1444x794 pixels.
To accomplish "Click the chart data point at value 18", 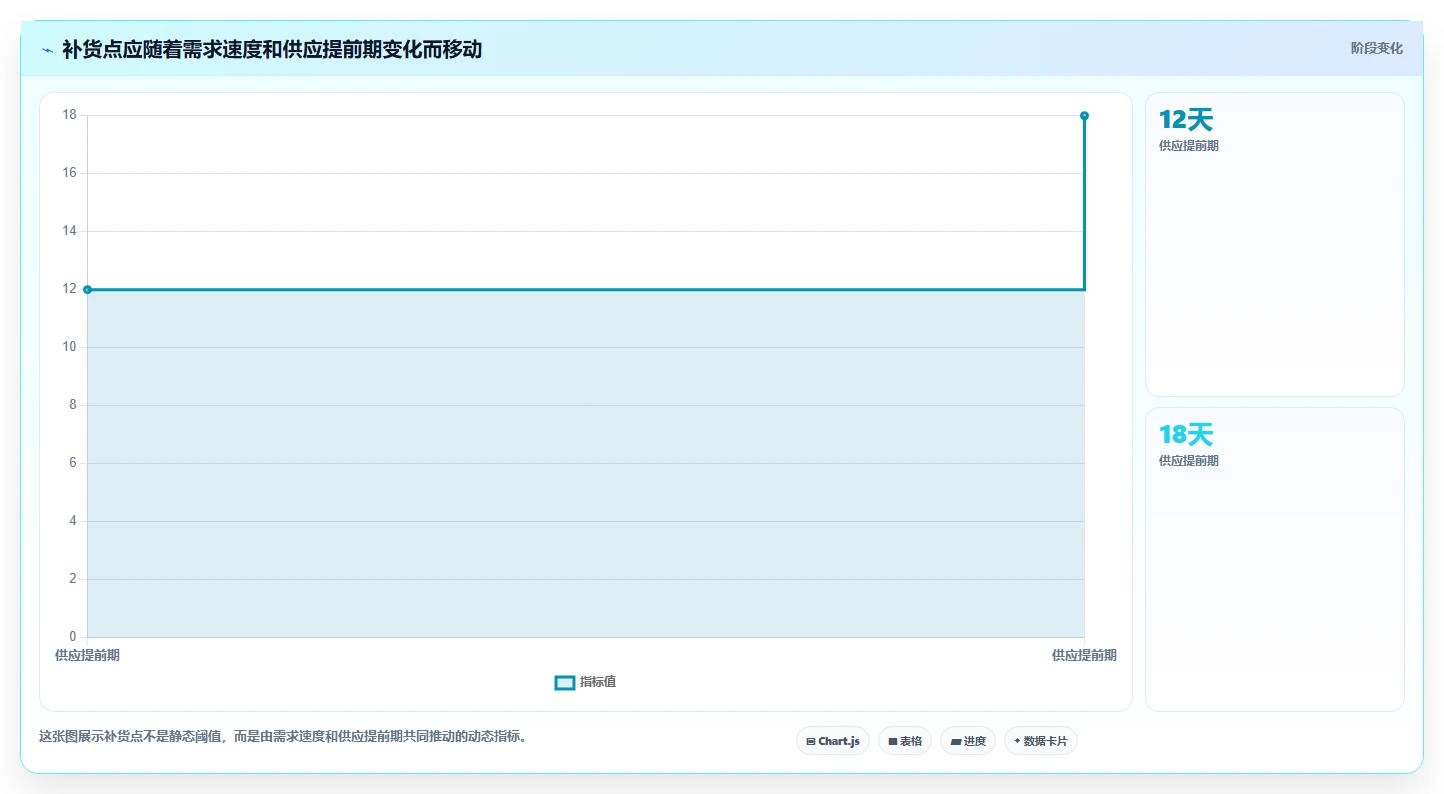I will pyautogui.click(x=1084, y=116).
